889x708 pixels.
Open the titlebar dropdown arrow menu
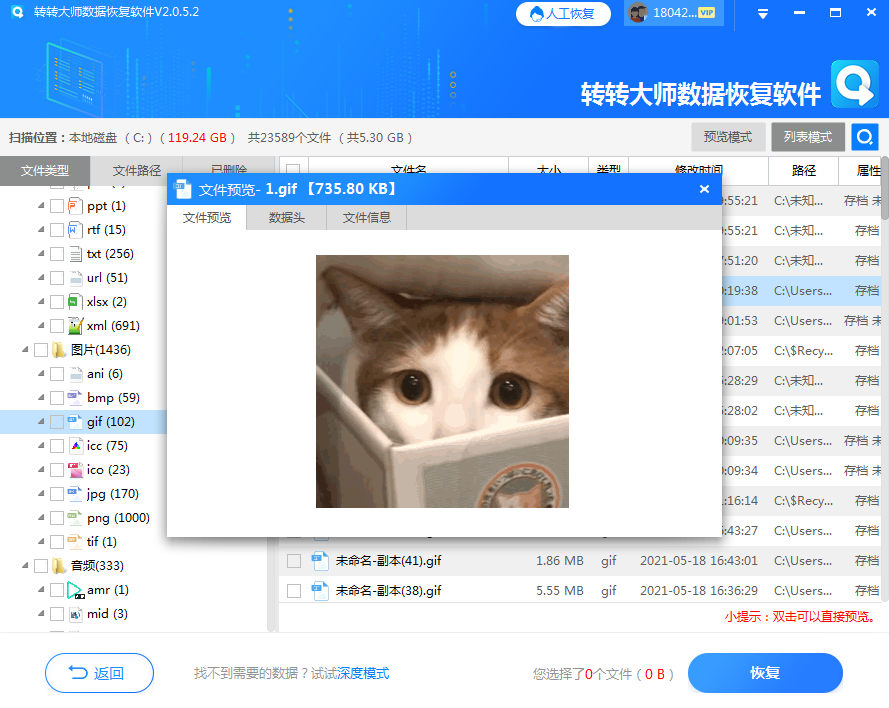761,14
